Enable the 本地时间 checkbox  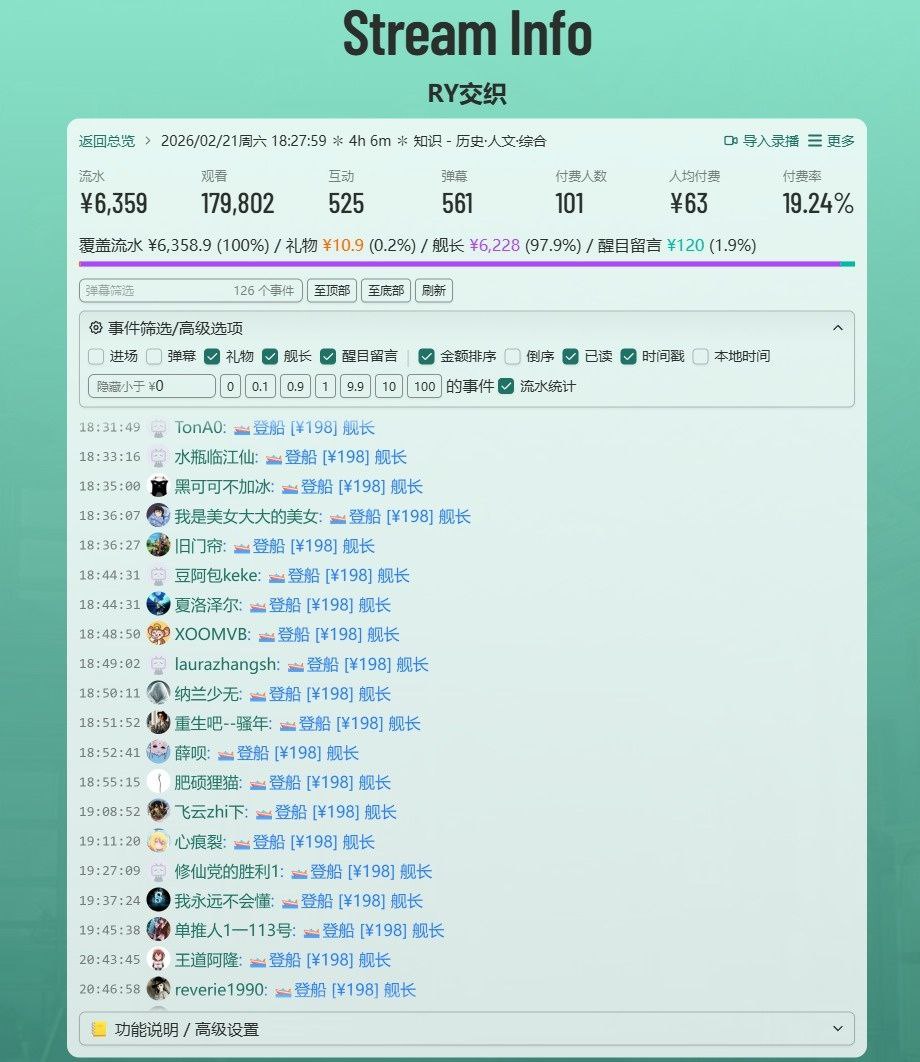(701, 356)
